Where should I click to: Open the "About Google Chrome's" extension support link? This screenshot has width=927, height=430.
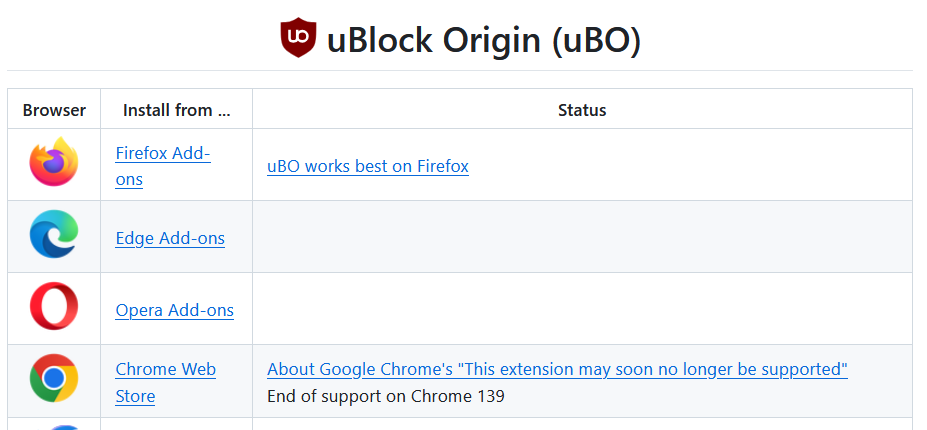pyautogui.click(x=557, y=369)
